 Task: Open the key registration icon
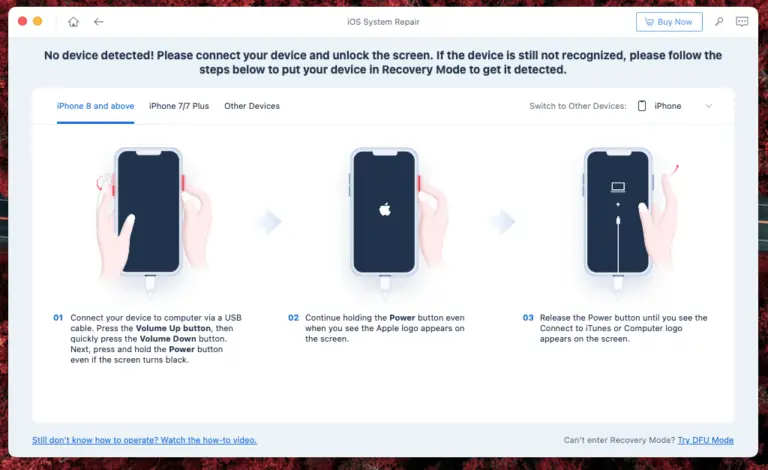(x=719, y=22)
